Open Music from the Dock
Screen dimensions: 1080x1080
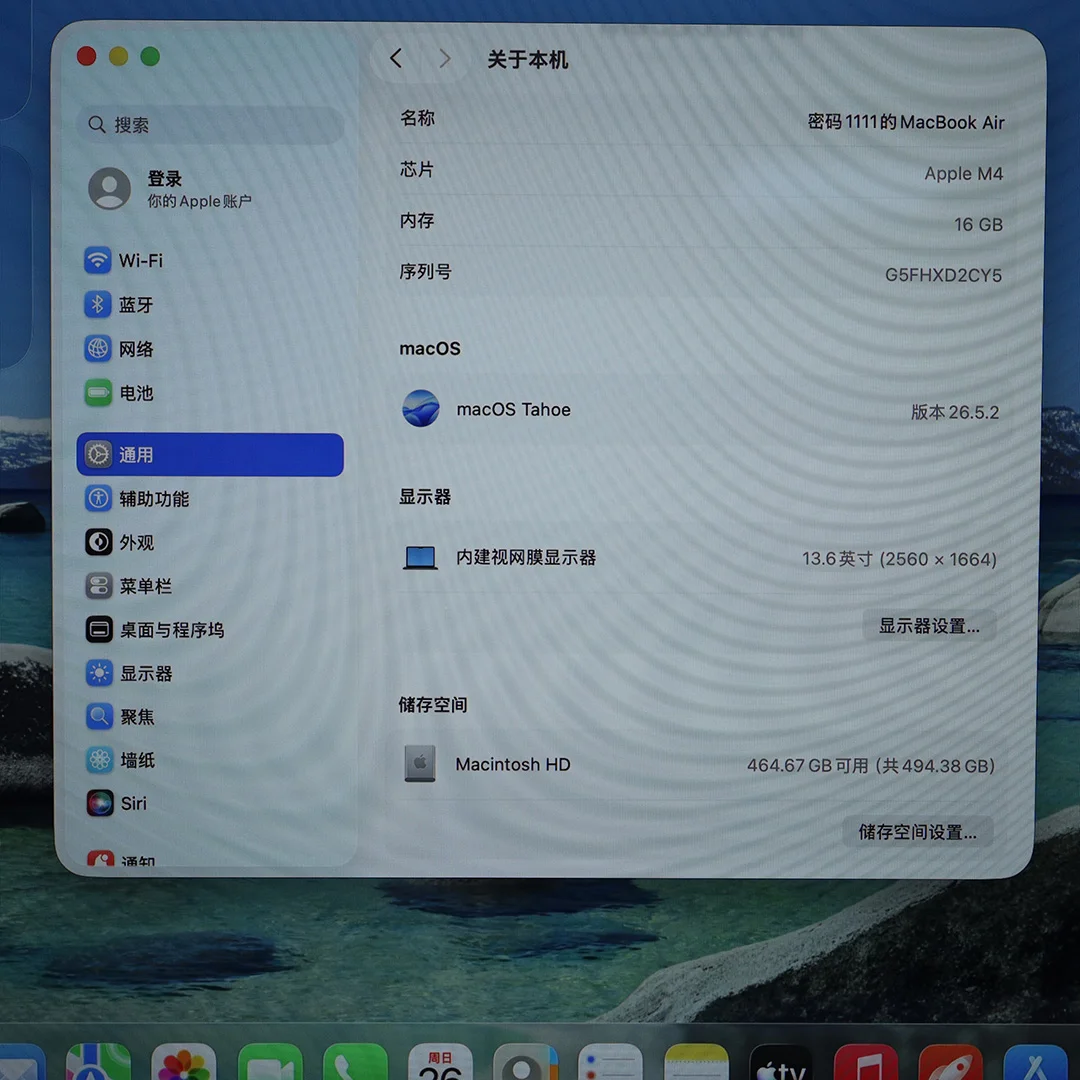866,1061
